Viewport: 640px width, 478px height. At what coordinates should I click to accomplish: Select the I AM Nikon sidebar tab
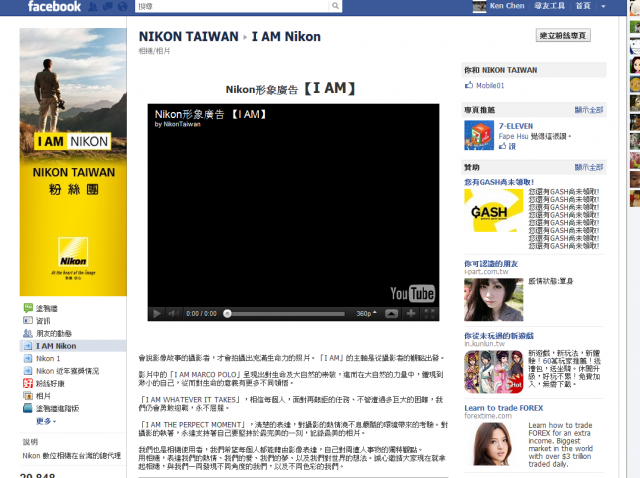pos(73,346)
